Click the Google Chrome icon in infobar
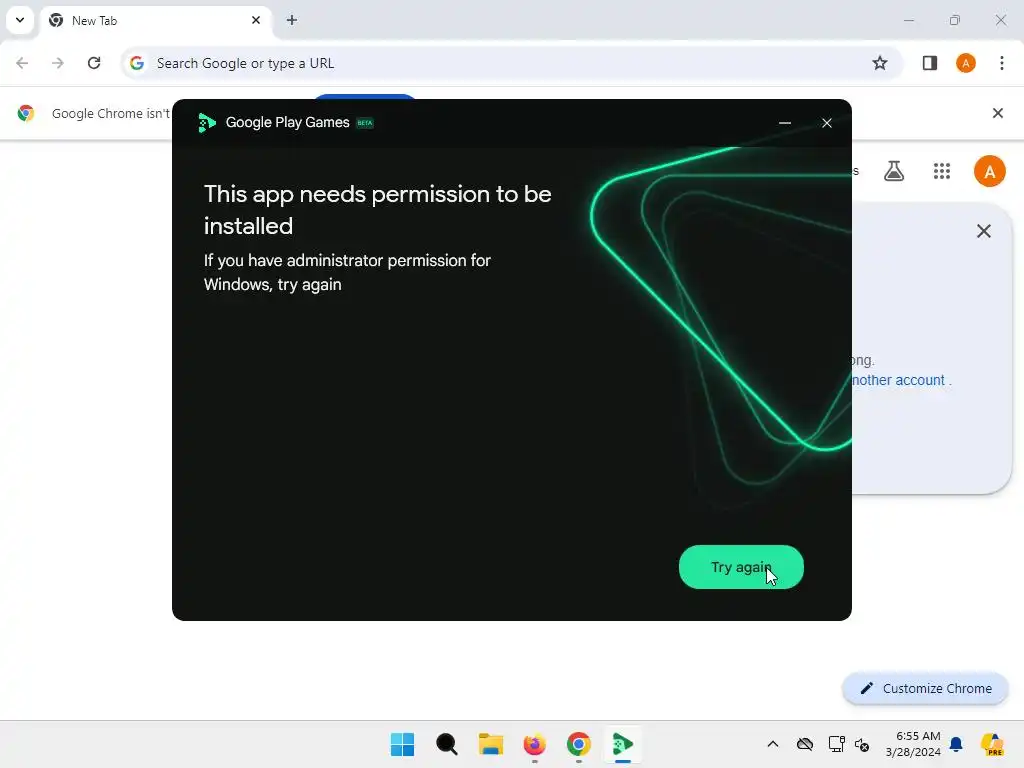 point(25,113)
